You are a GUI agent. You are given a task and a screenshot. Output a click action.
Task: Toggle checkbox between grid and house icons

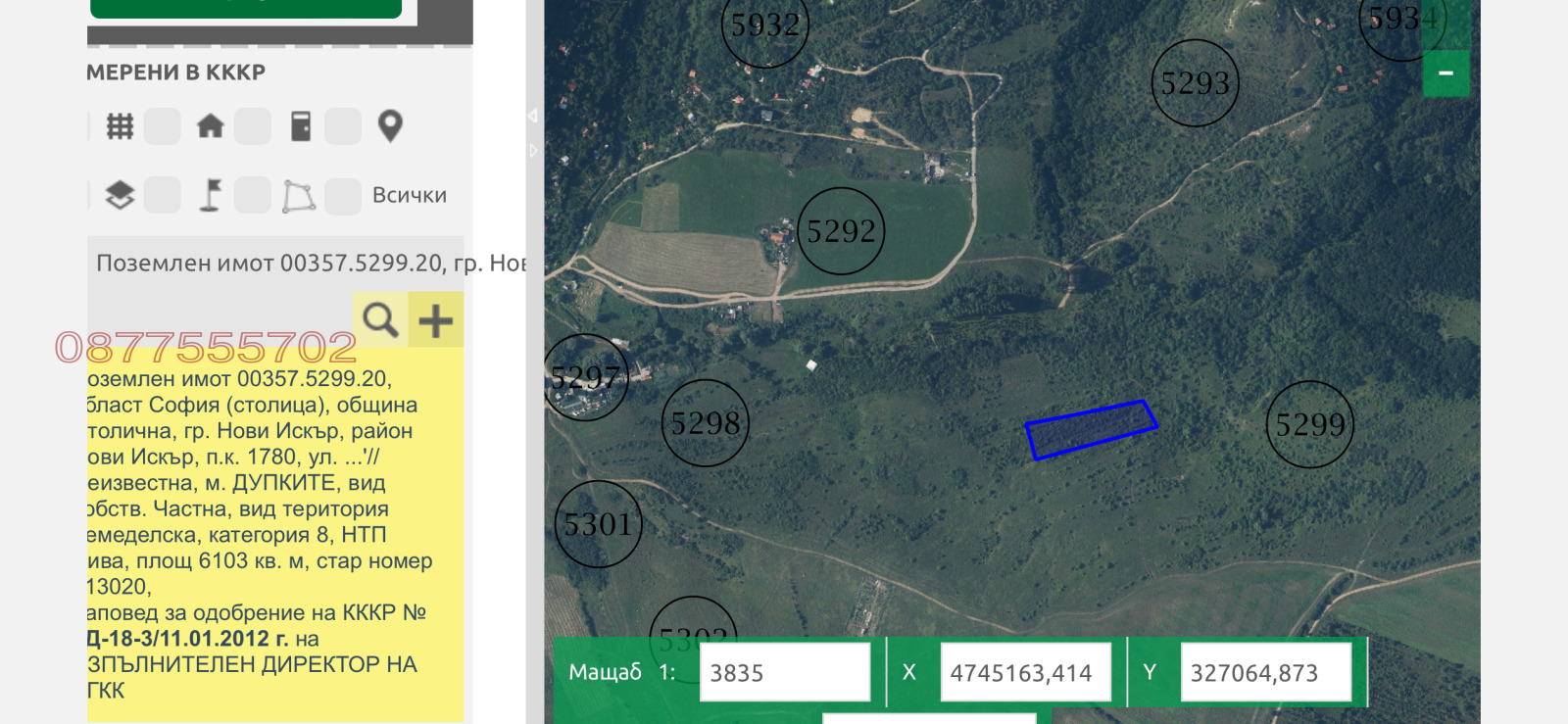[163, 126]
